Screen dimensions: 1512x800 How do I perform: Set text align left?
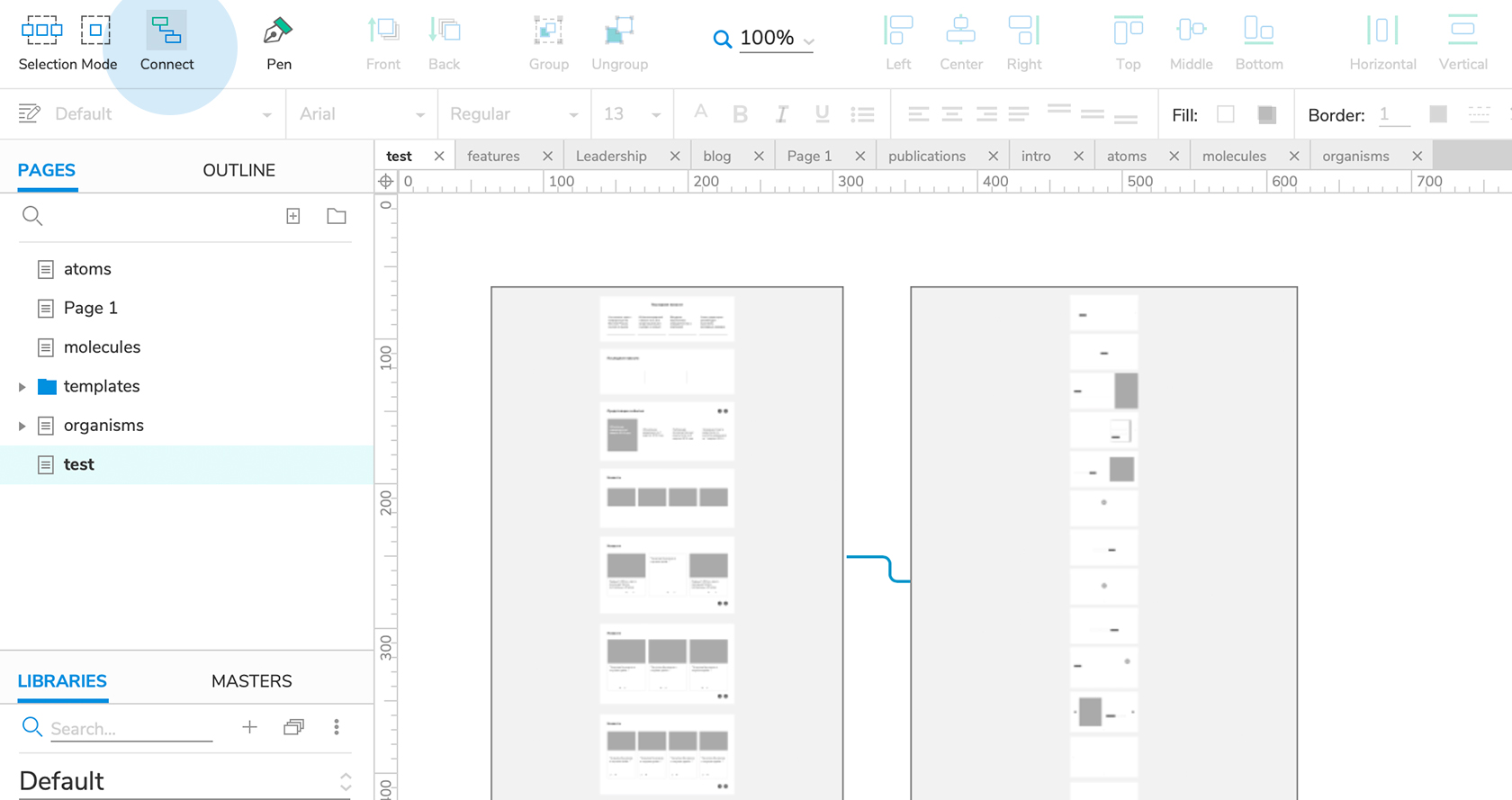[x=918, y=114]
